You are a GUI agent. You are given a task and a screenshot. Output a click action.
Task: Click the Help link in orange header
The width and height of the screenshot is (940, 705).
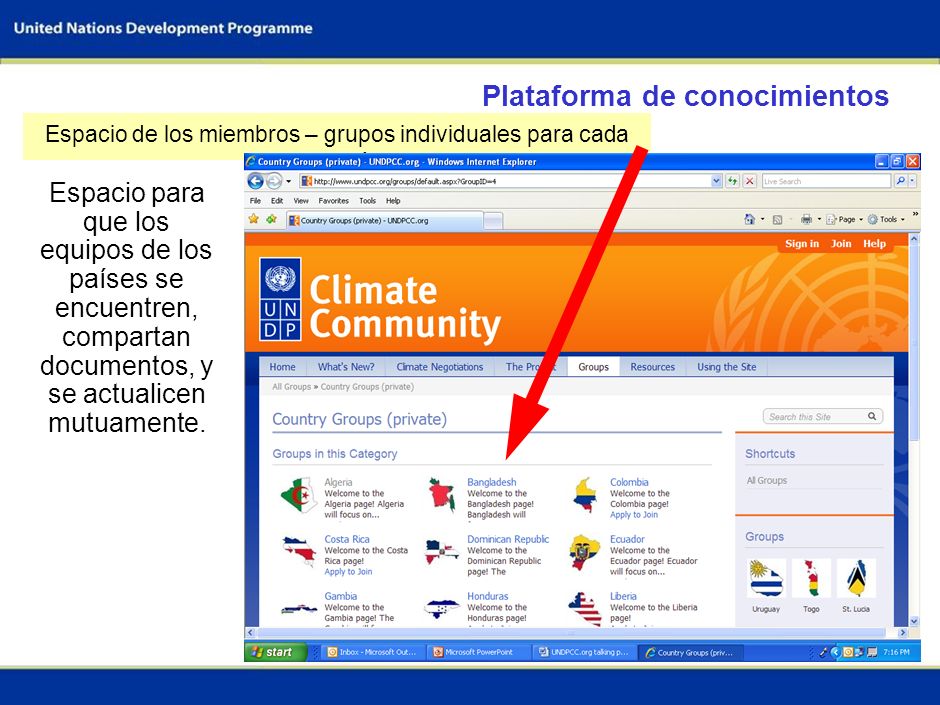[x=874, y=243]
